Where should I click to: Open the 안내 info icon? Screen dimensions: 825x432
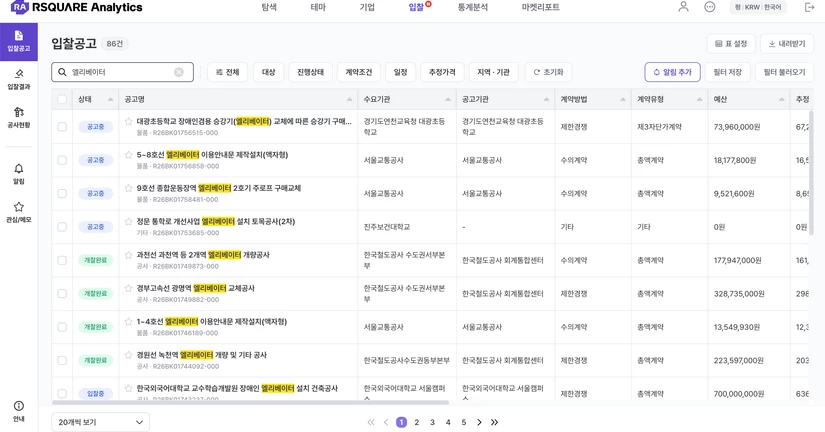coord(18,411)
